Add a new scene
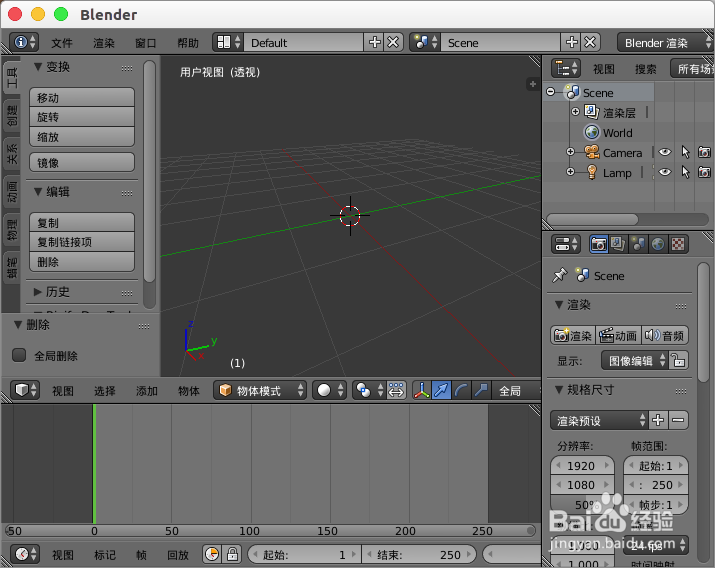 (x=571, y=42)
